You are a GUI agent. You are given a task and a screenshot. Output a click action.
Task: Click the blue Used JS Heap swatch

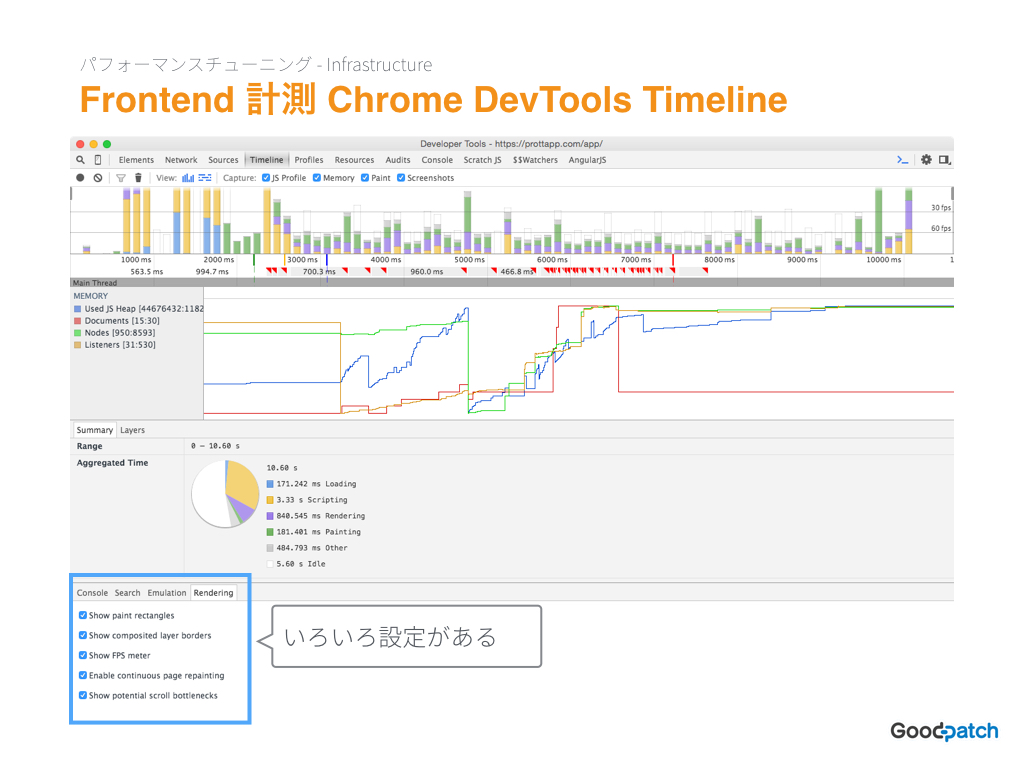78,309
